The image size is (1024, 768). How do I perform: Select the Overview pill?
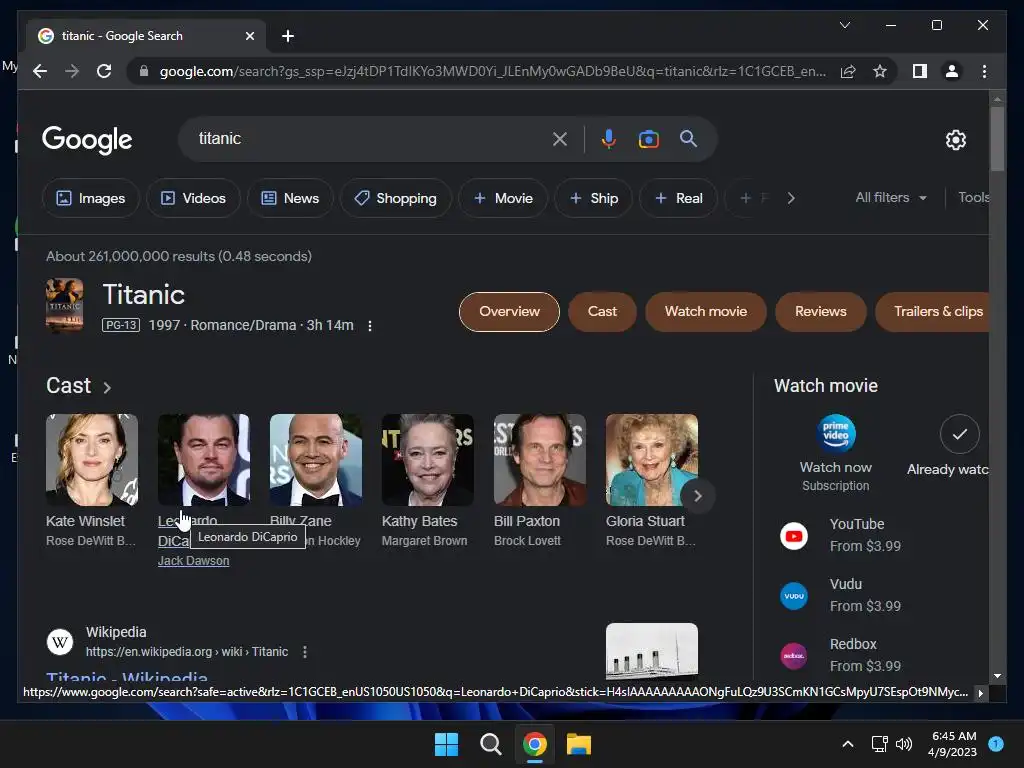click(509, 312)
